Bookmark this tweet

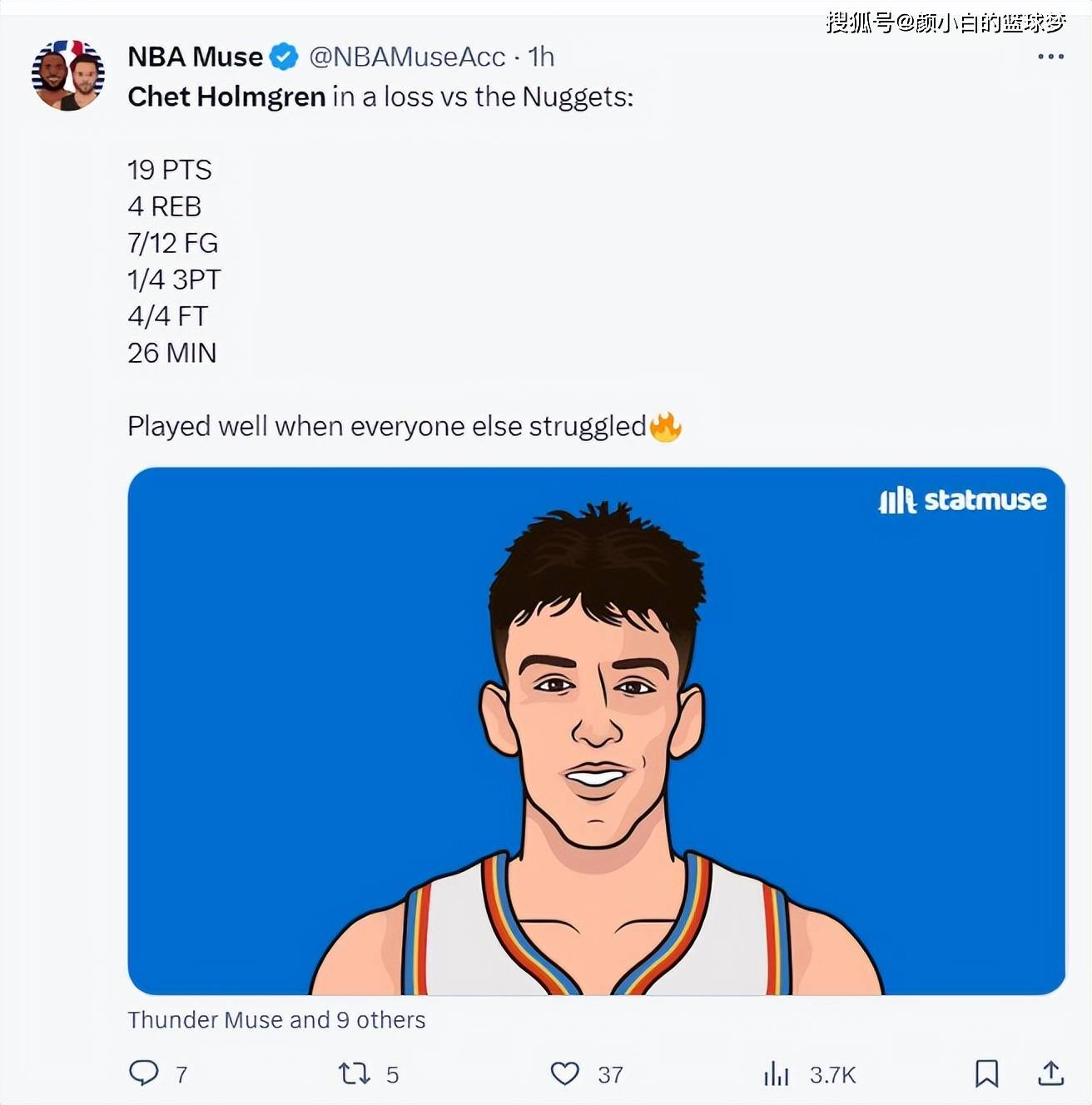(x=986, y=1073)
